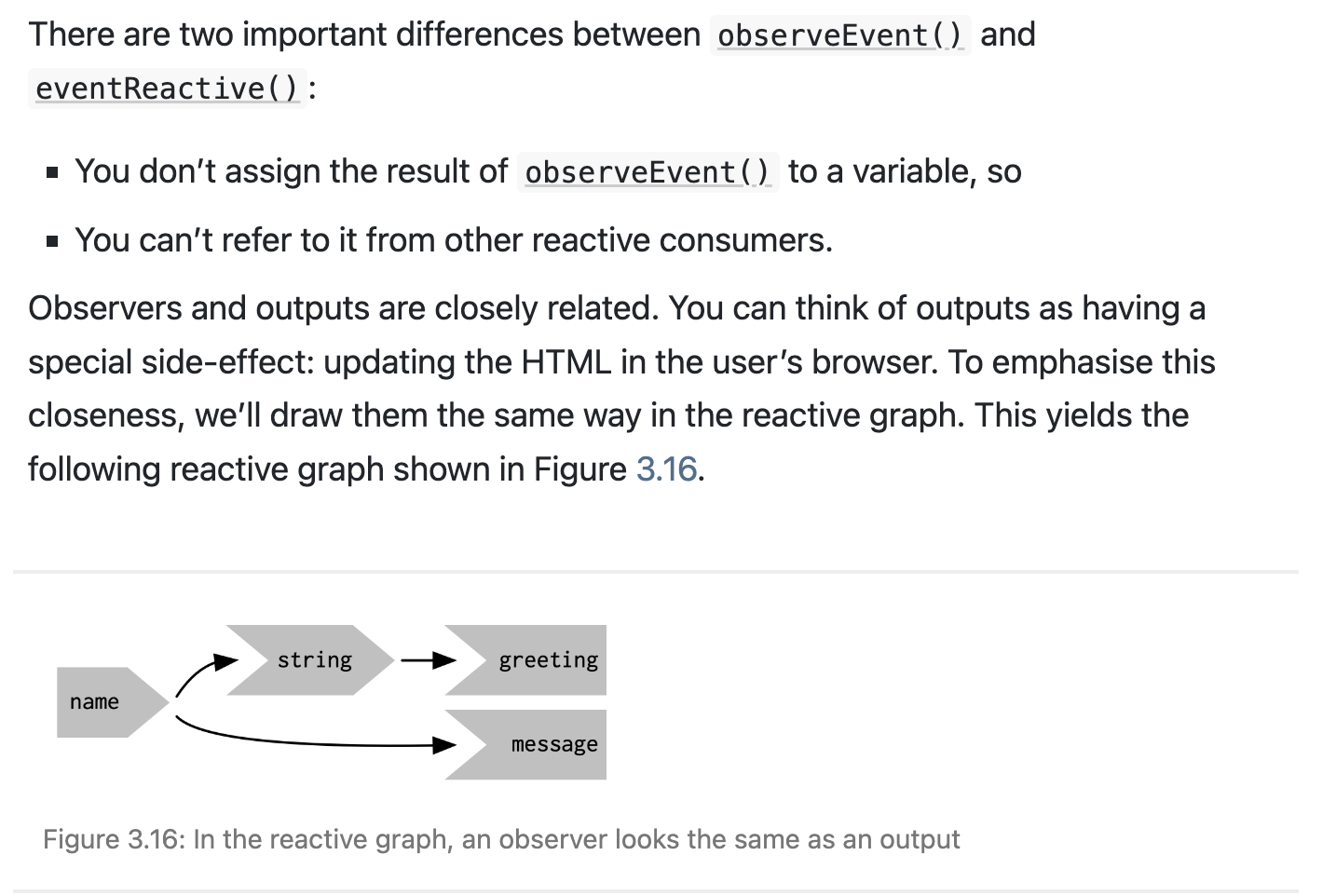Viewport: 1336px width, 896px height.
Task: Follow the Figure 3.16 cross-reference link
Action: click(666, 469)
